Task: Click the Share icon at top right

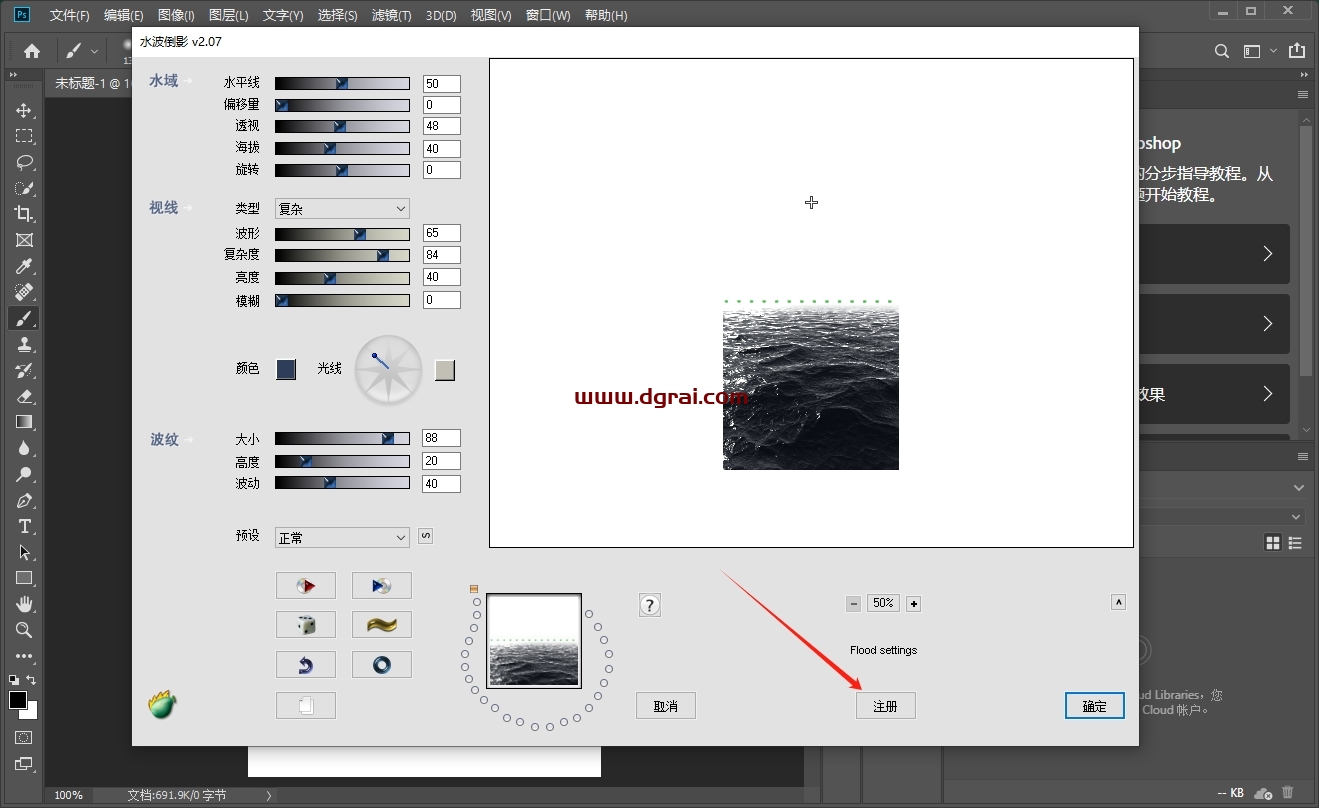Action: (1296, 50)
